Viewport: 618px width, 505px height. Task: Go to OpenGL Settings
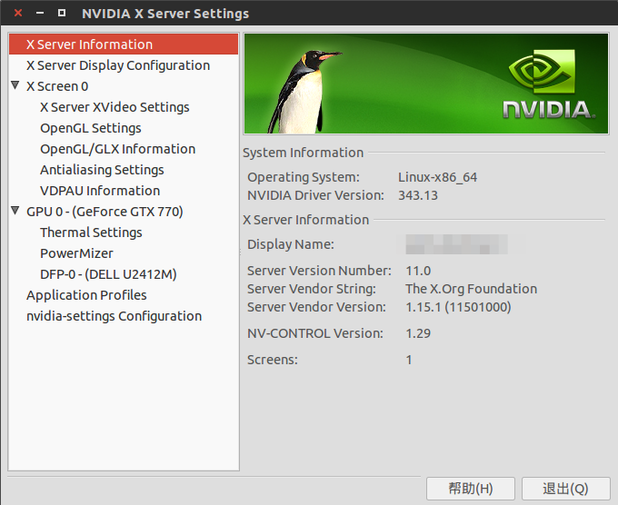click(x=90, y=129)
